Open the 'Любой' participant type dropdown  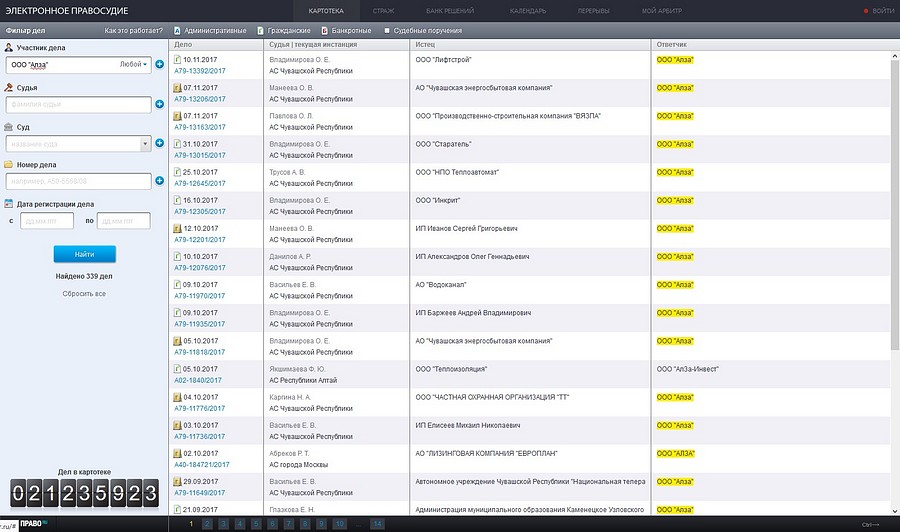(134, 64)
